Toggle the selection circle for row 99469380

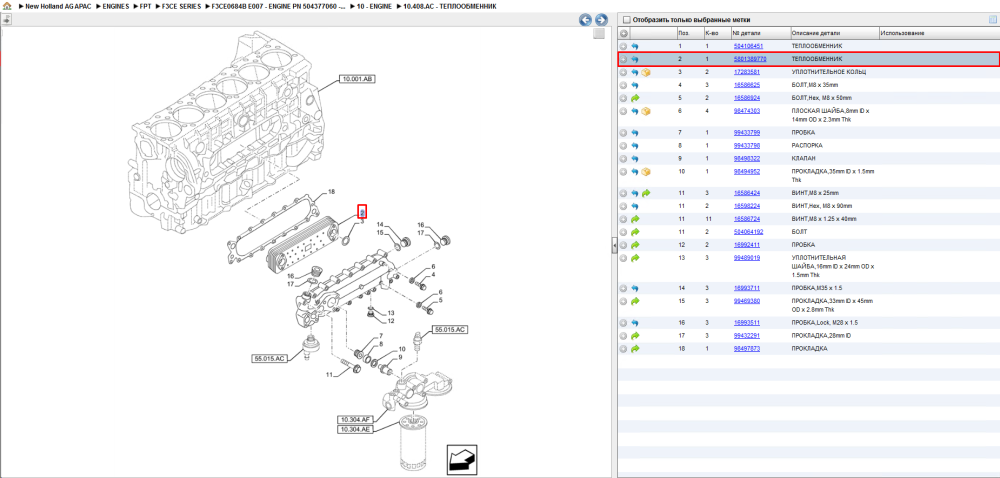(624, 301)
